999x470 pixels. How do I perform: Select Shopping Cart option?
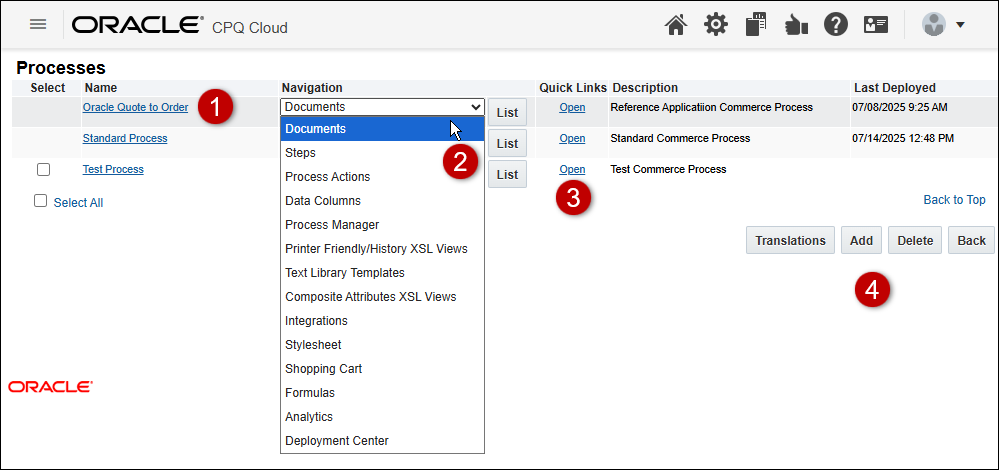(x=382, y=369)
